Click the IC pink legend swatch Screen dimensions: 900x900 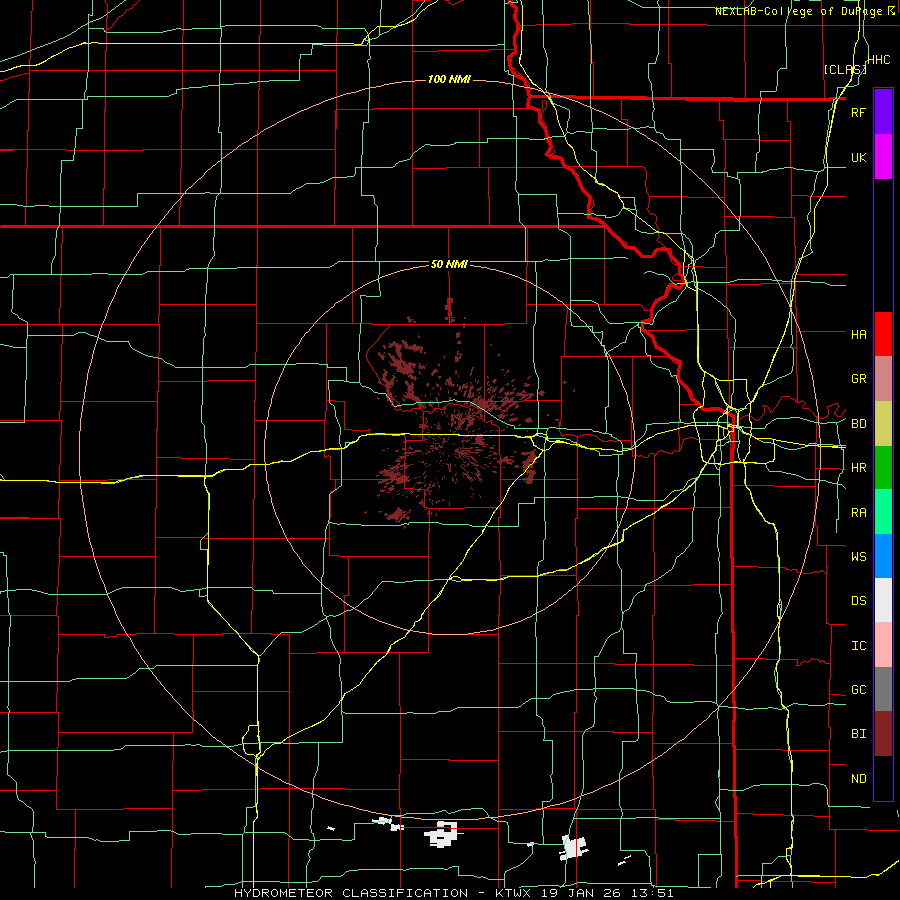point(883,645)
